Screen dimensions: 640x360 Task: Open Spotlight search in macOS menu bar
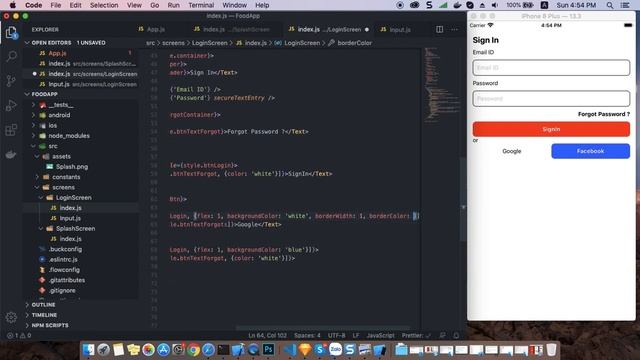pyautogui.click(x=609, y=5)
